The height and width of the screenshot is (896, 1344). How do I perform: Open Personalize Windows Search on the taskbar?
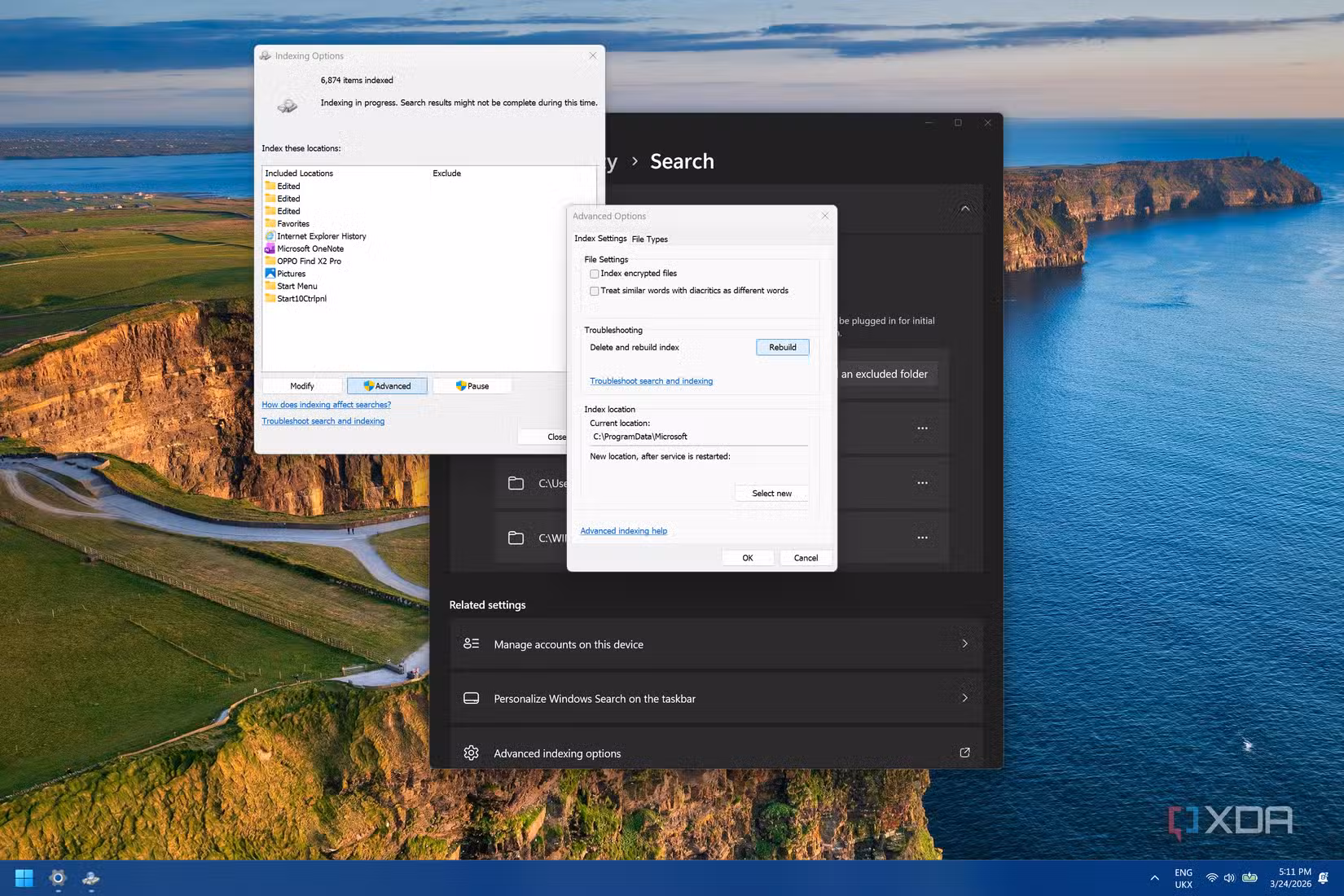717,699
